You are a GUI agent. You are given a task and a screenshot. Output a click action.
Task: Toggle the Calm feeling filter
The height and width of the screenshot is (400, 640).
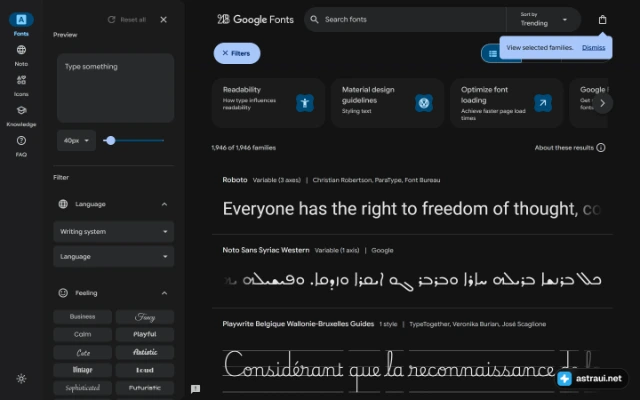point(82,334)
